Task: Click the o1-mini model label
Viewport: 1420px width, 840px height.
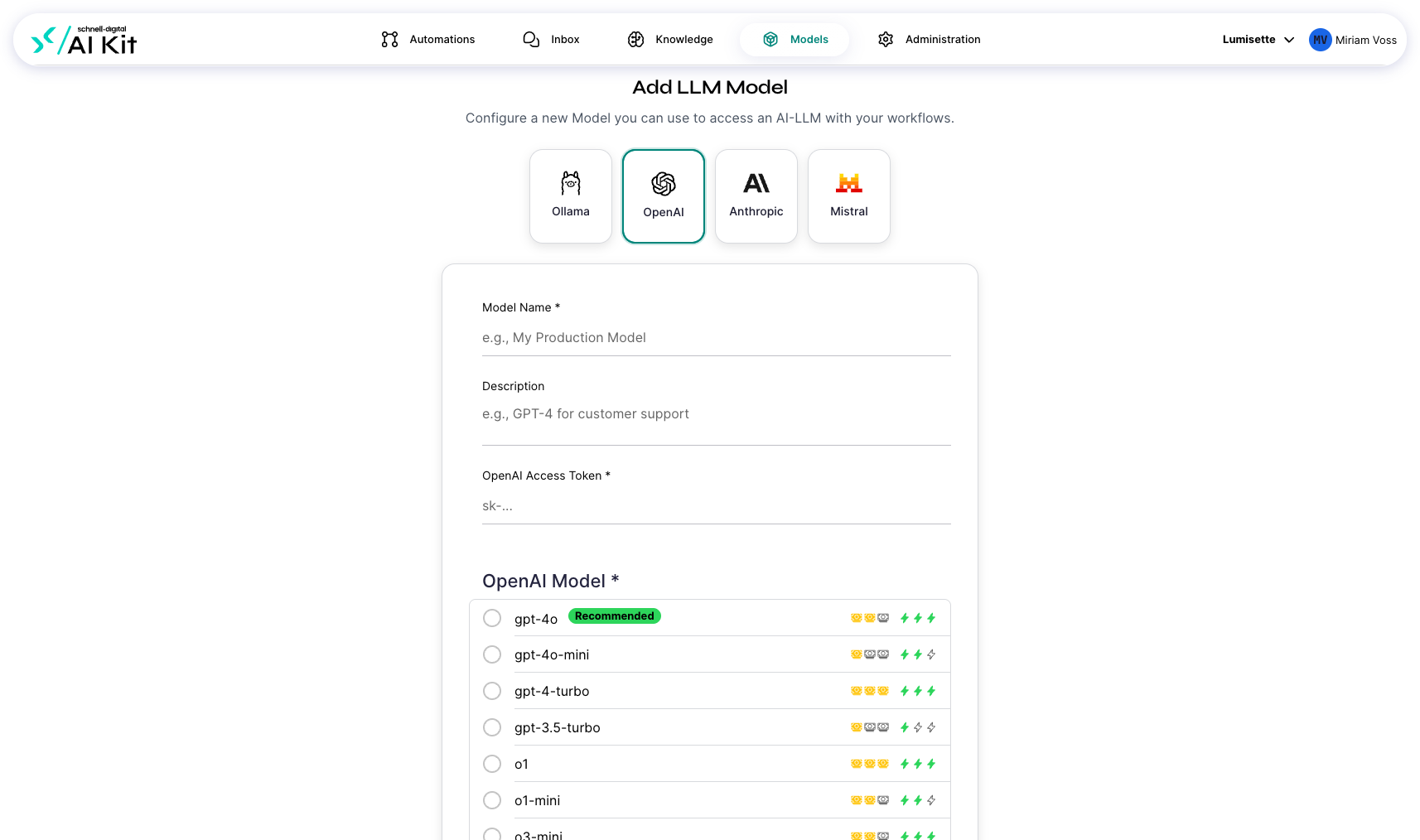Action: click(x=538, y=800)
